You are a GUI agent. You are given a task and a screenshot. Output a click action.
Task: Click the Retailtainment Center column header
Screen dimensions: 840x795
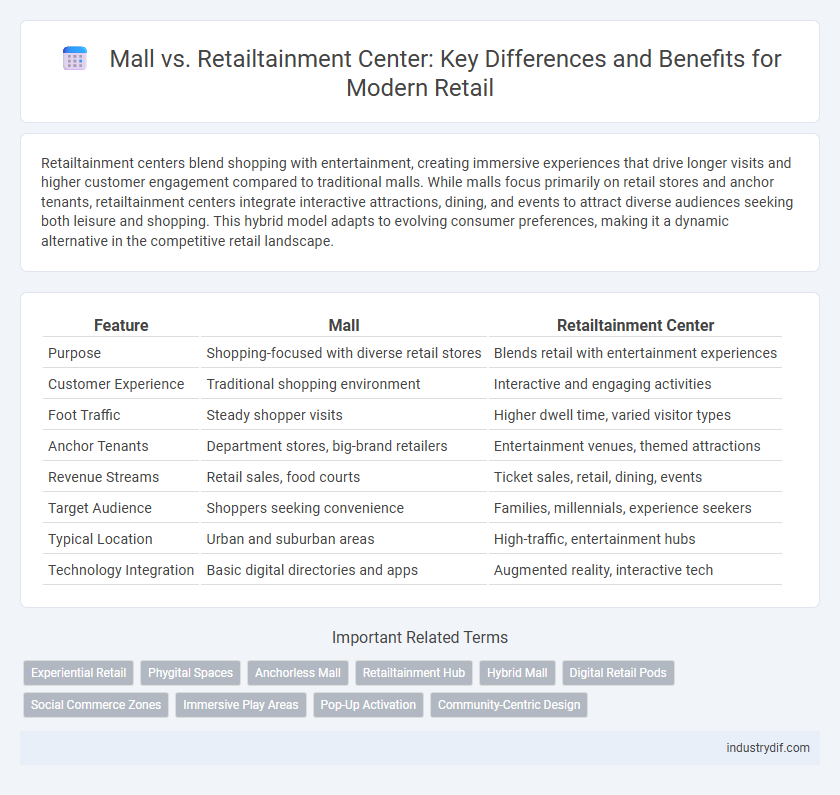[635, 325]
